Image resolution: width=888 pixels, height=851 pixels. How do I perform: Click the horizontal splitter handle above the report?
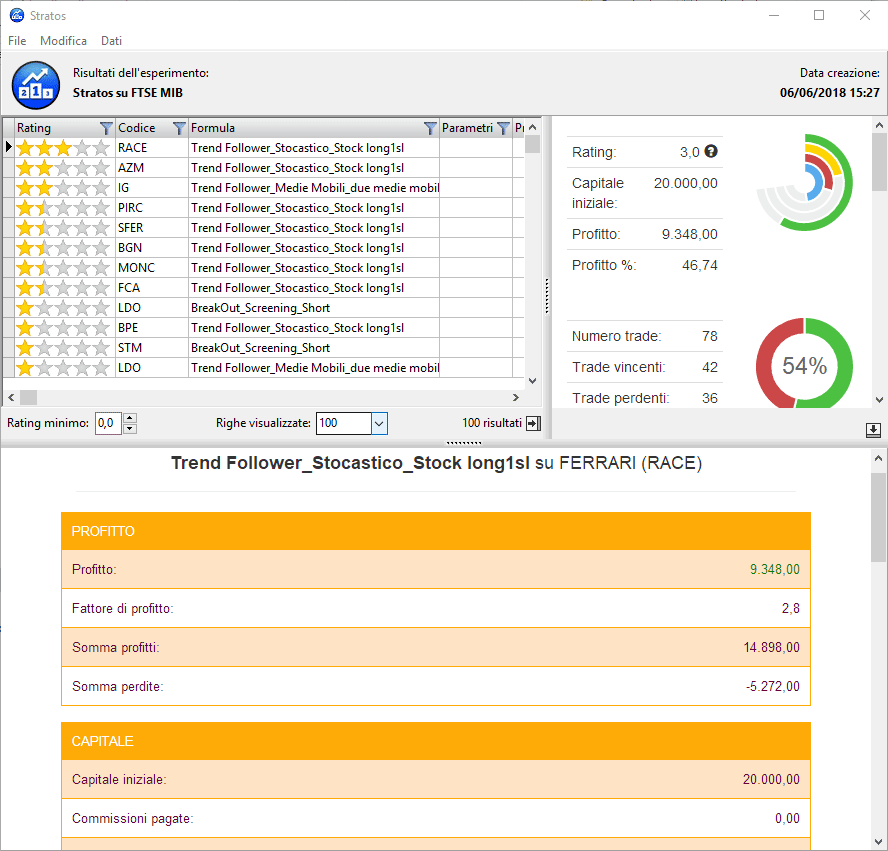463,443
